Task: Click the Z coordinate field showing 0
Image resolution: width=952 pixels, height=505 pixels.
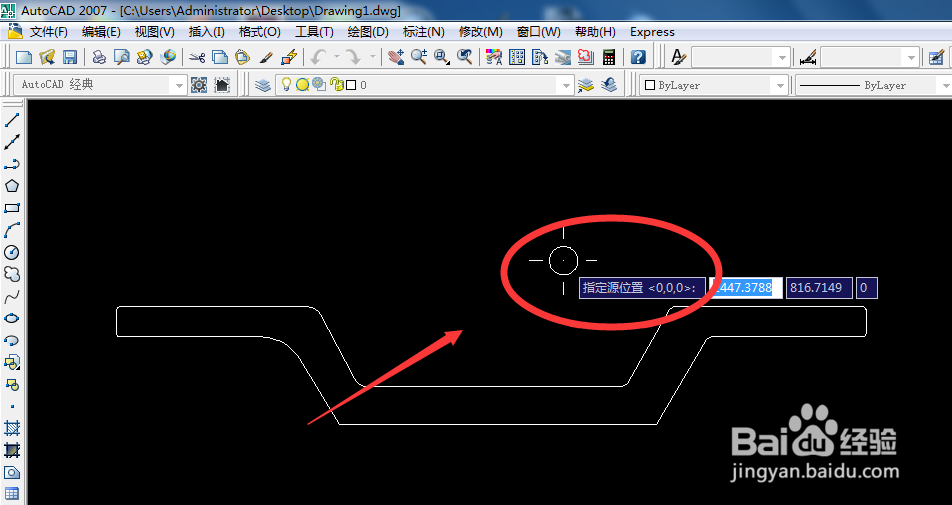Action: [866, 288]
